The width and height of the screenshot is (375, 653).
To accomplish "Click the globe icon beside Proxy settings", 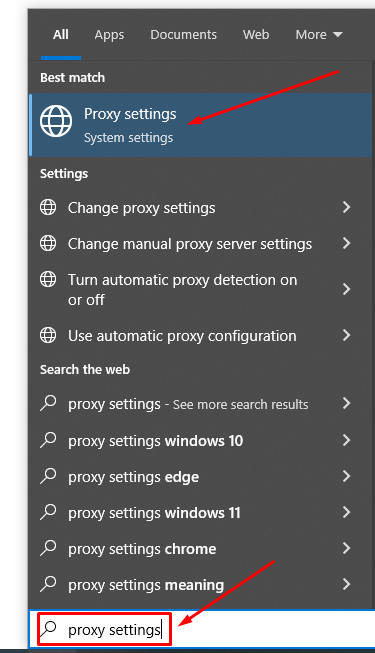I will [x=56, y=121].
